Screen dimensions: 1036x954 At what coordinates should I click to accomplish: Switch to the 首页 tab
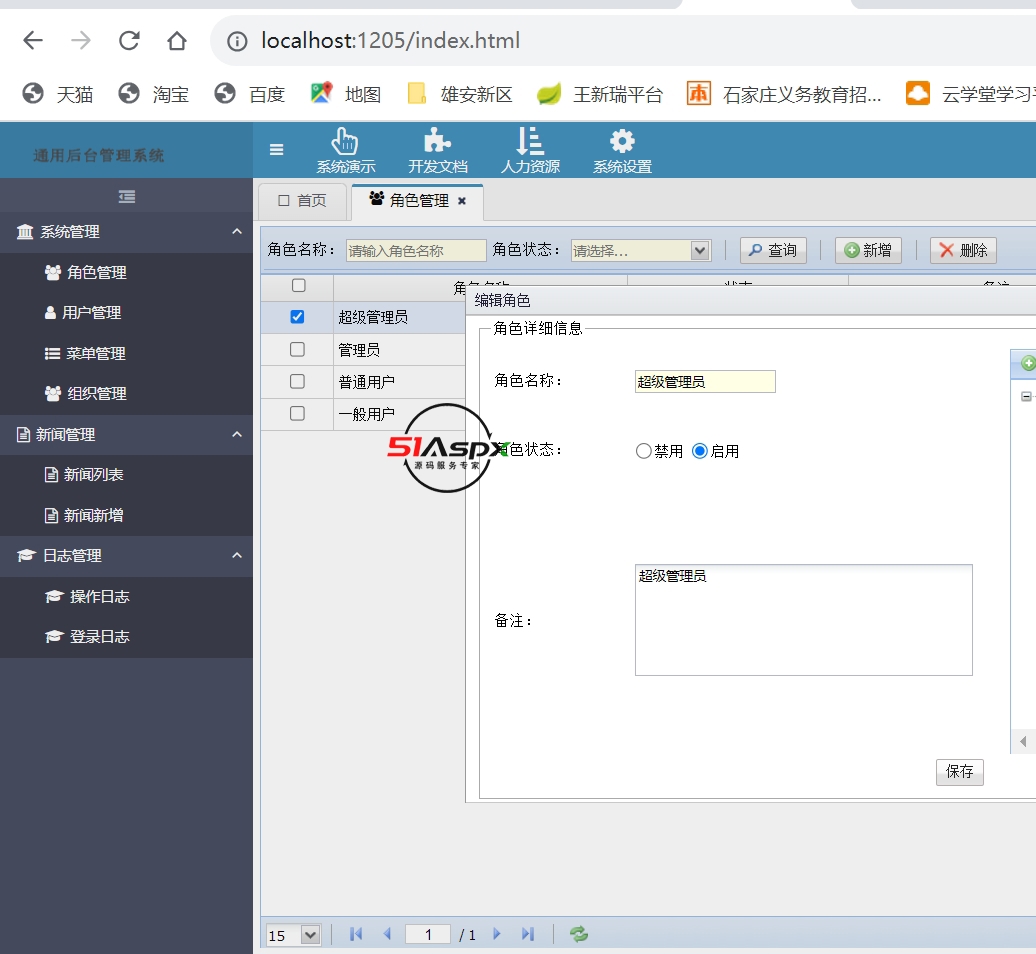(303, 201)
